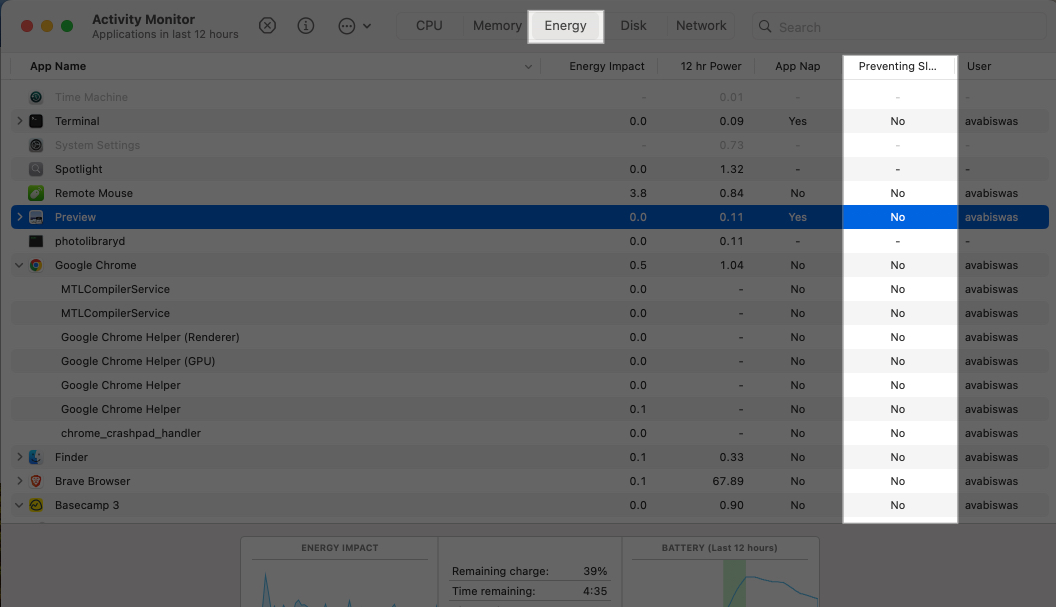Open the process info (i) toolbar icon
Image resolution: width=1056 pixels, height=607 pixels.
[306, 26]
